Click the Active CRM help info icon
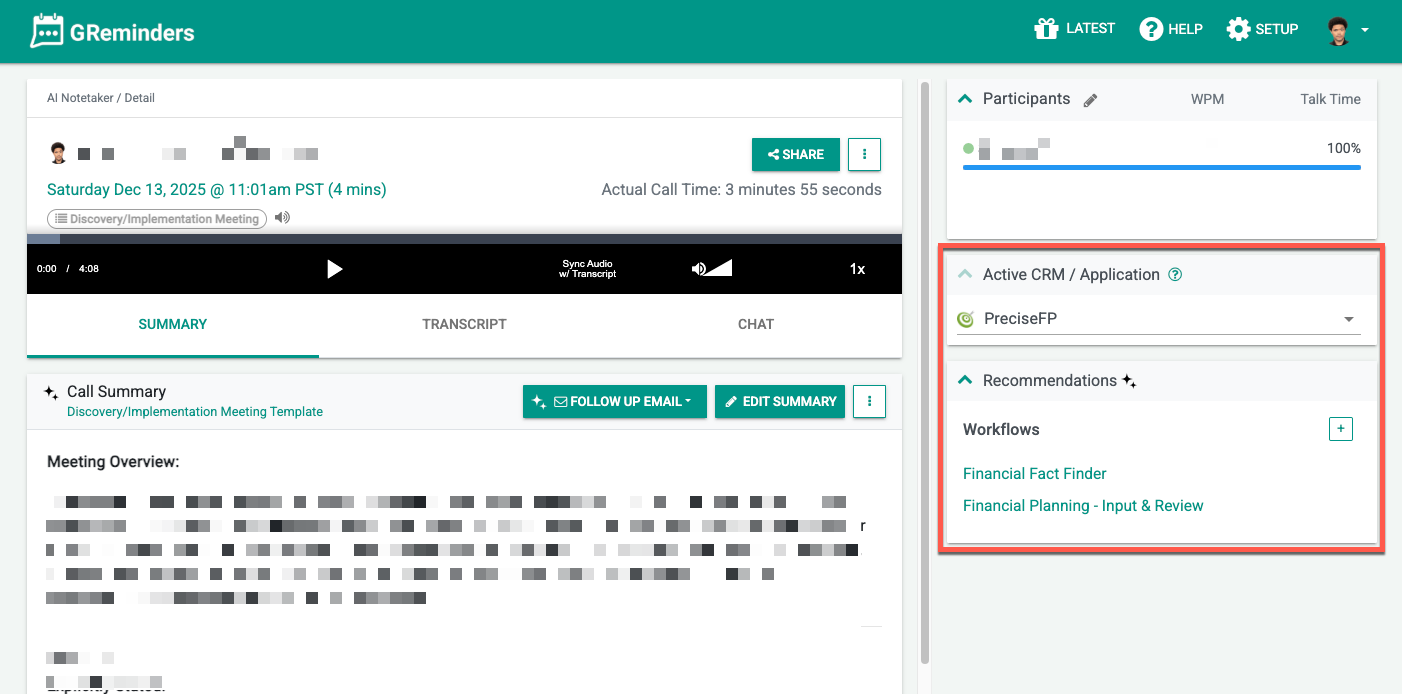The height and width of the screenshot is (694, 1402). (1176, 275)
